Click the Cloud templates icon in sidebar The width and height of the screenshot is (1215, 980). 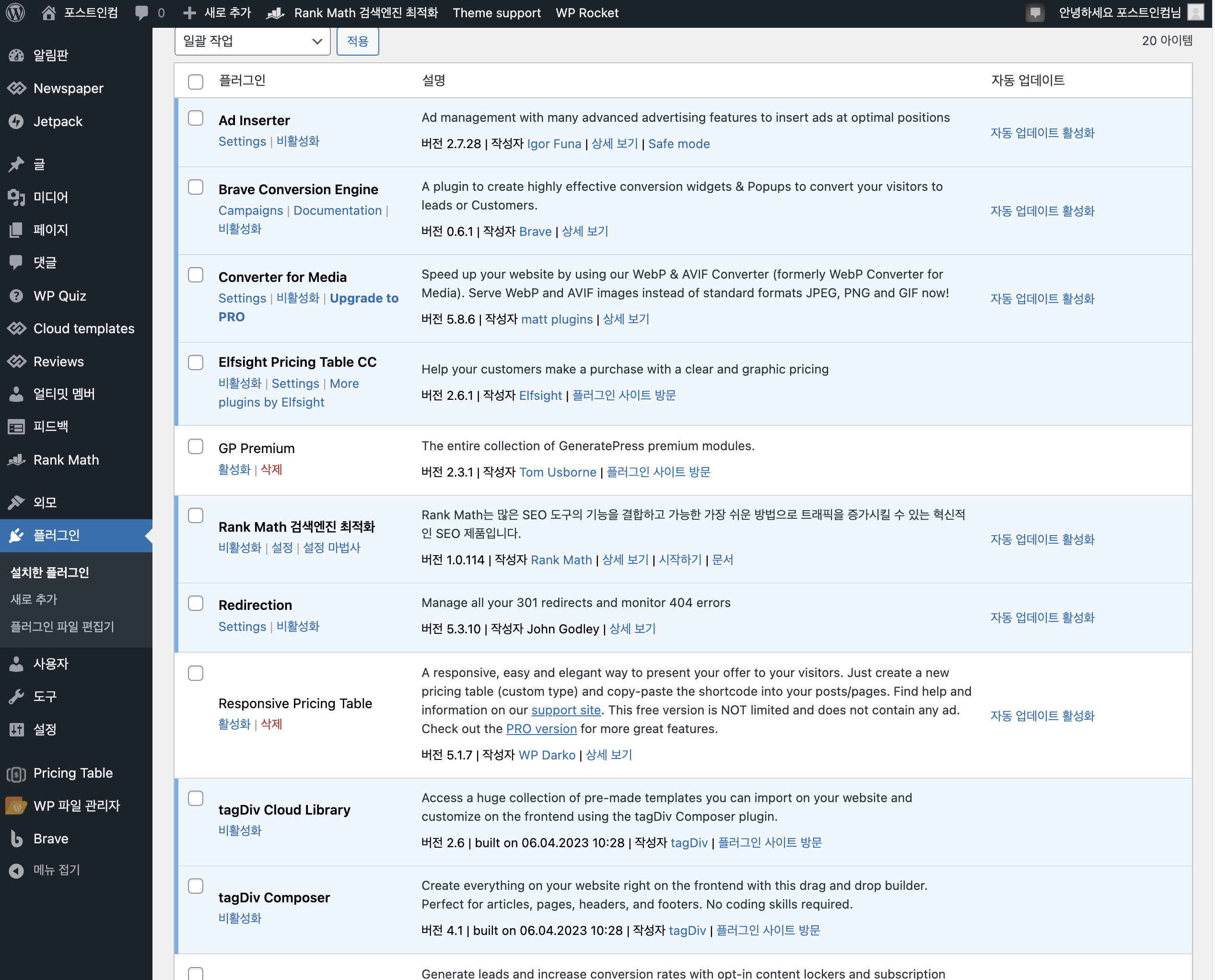(x=16, y=328)
